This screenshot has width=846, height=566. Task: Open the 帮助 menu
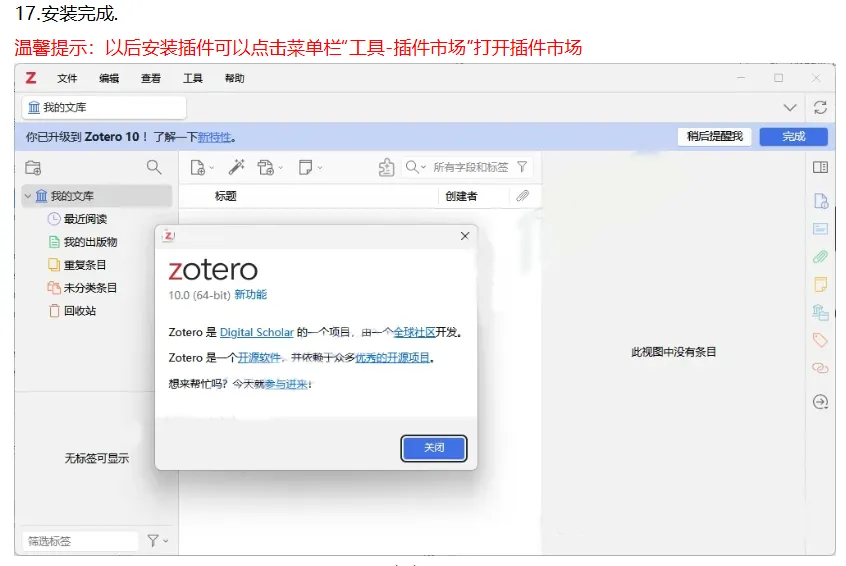tap(235, 79)
